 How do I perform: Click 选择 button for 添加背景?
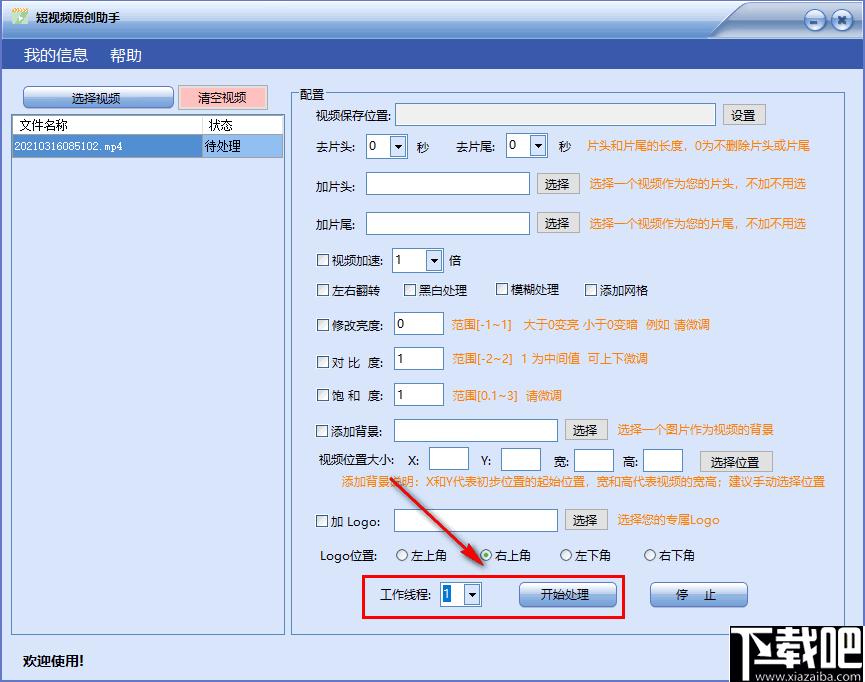[586, 430]
